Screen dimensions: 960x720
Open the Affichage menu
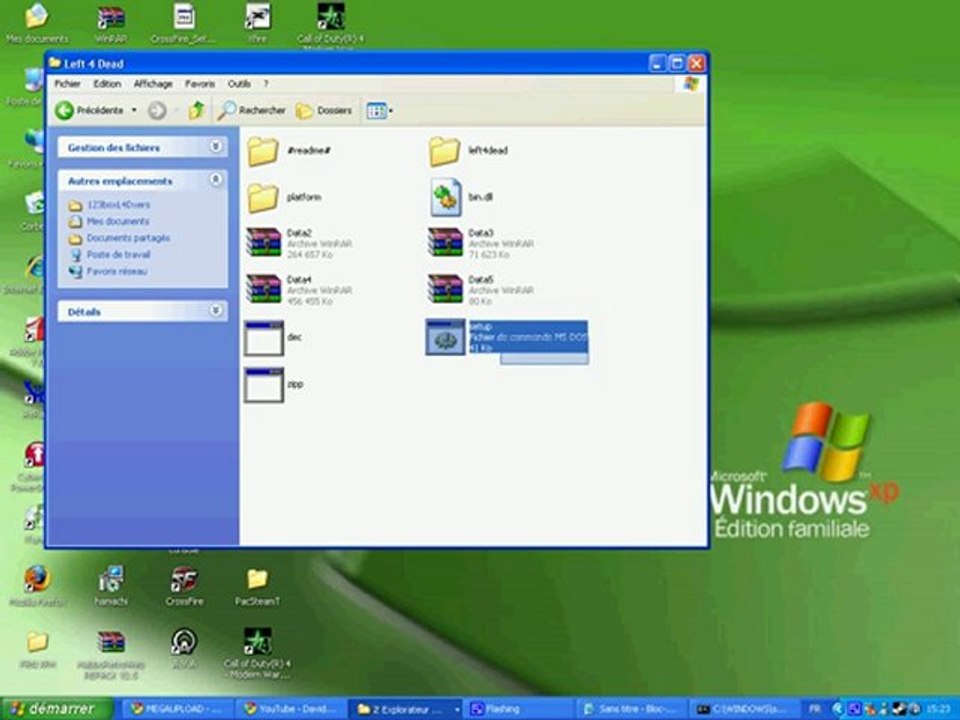pos(153,84)
